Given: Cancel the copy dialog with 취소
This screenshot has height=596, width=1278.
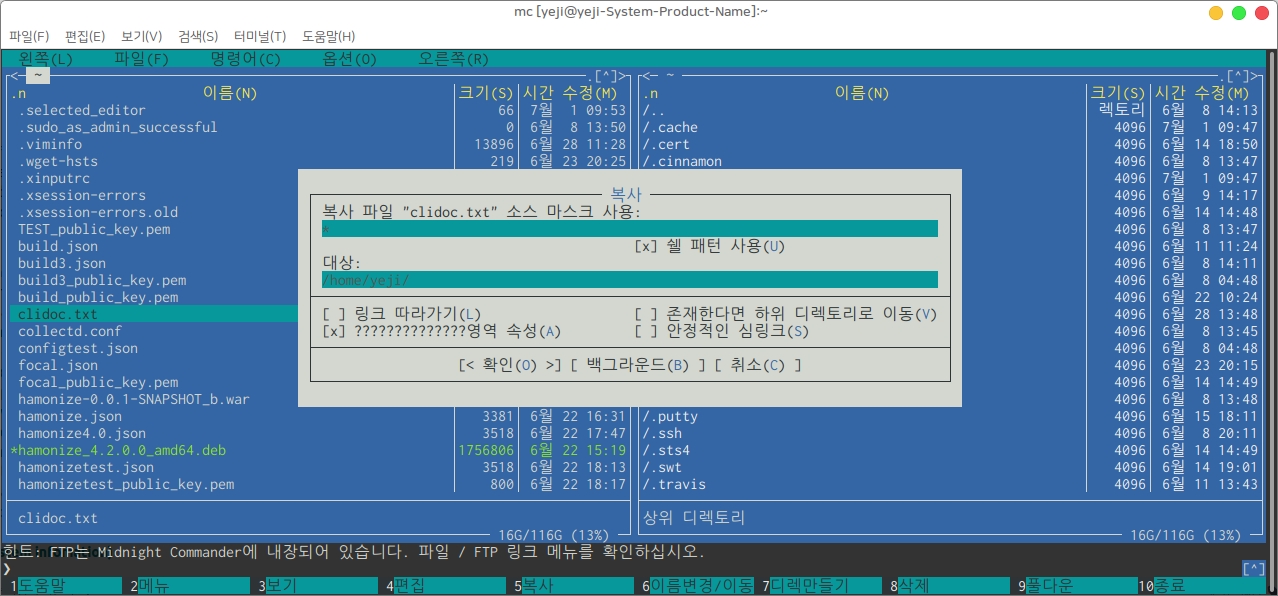Looking at the screenshot, I should point(757,365).
